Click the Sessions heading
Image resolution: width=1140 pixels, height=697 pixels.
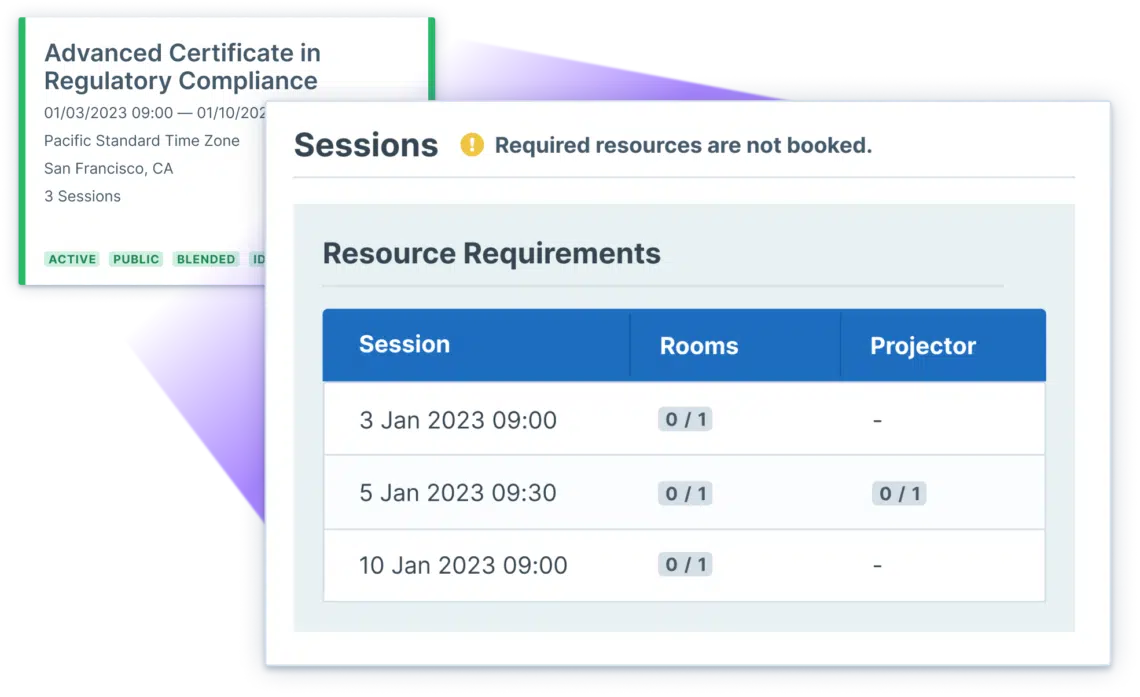[x=366, y=145]
